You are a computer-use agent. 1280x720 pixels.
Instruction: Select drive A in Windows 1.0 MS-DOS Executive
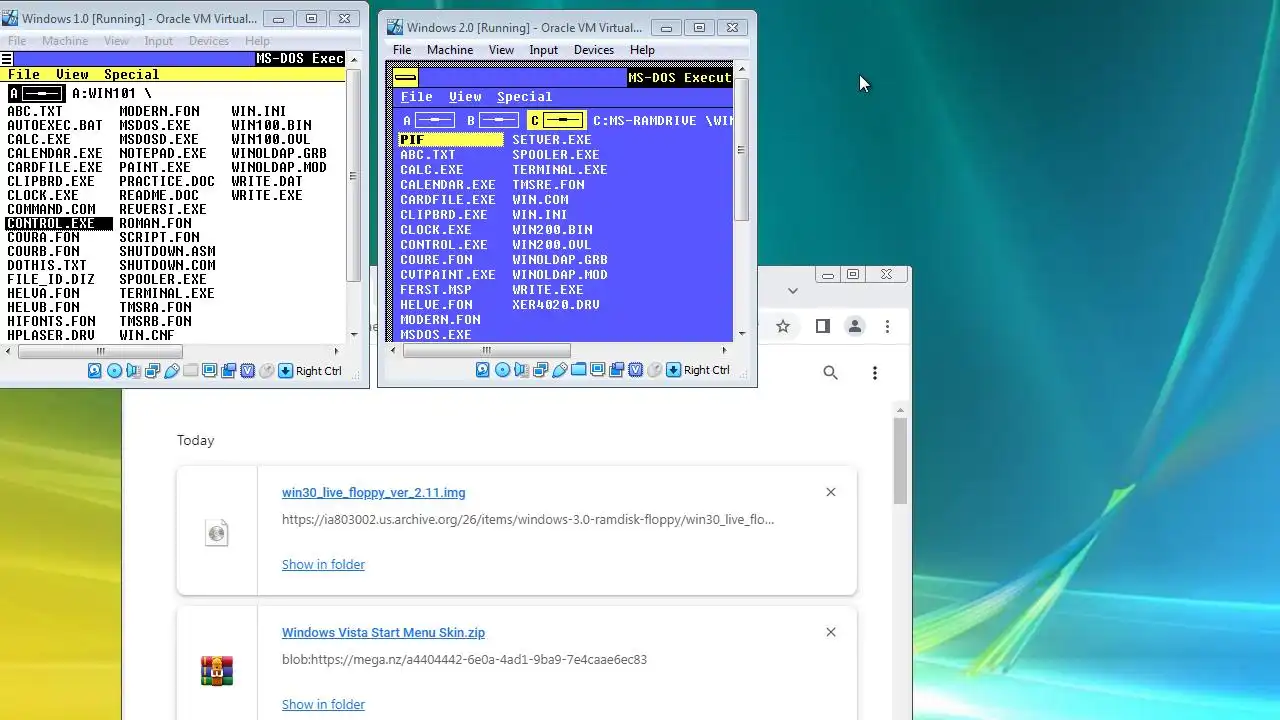[36, 93]
